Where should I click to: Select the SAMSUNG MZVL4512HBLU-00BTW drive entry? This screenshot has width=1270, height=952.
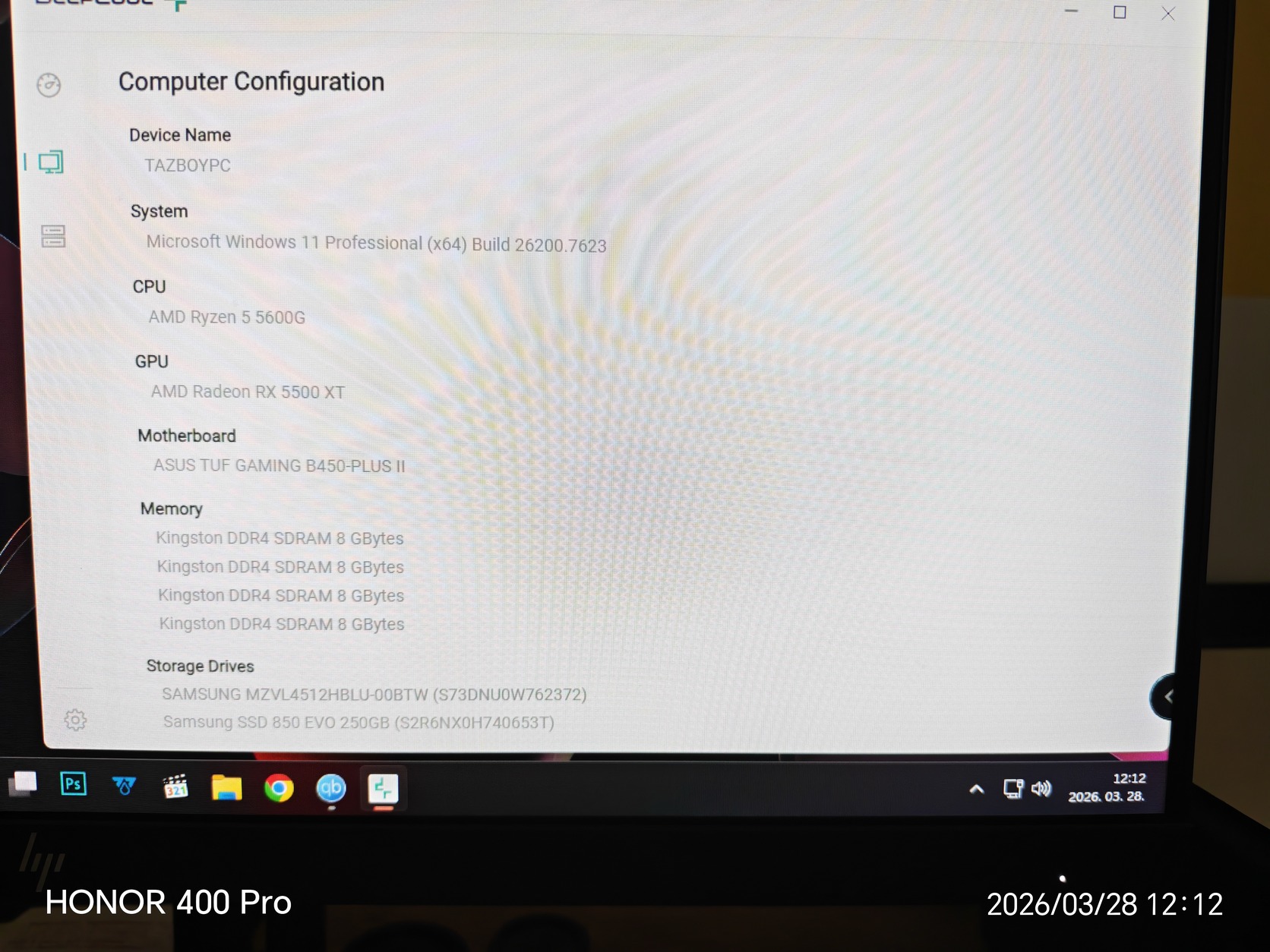point(374,694)
